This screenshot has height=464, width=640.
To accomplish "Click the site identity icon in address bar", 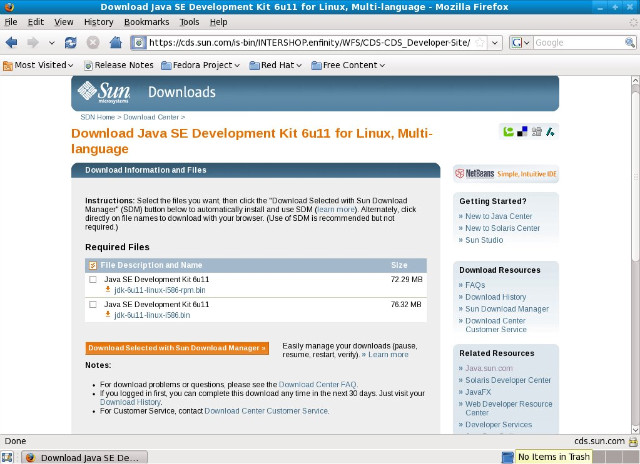I will (139, 42).
